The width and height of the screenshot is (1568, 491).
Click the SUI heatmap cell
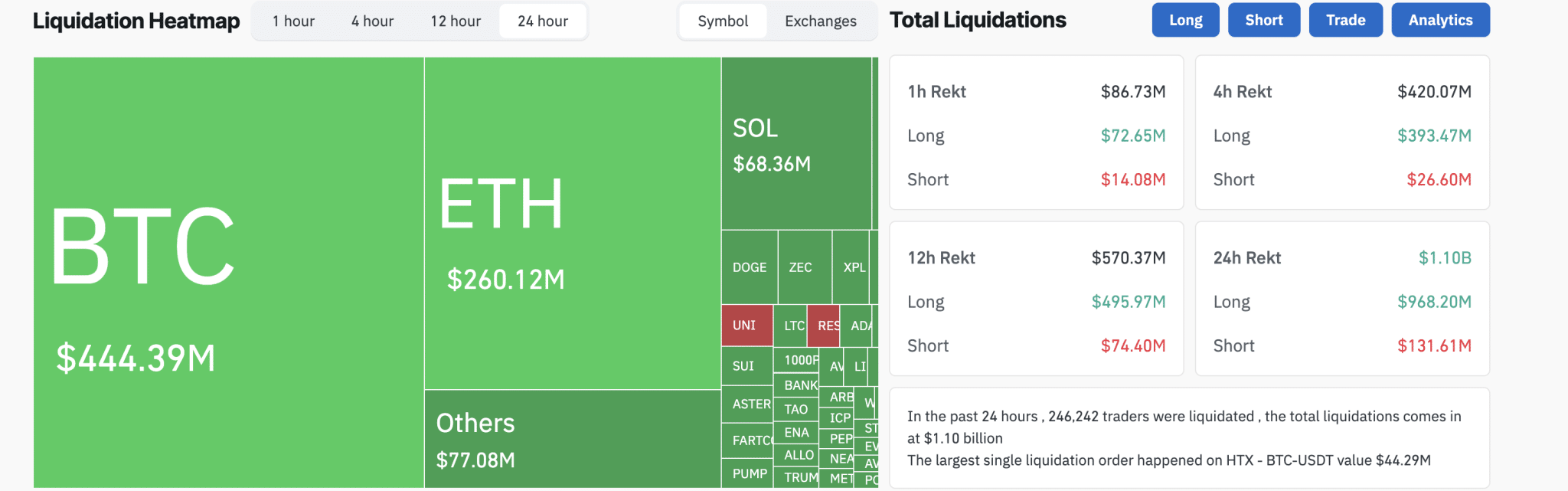pyautogui.click(x=746, y=366)
